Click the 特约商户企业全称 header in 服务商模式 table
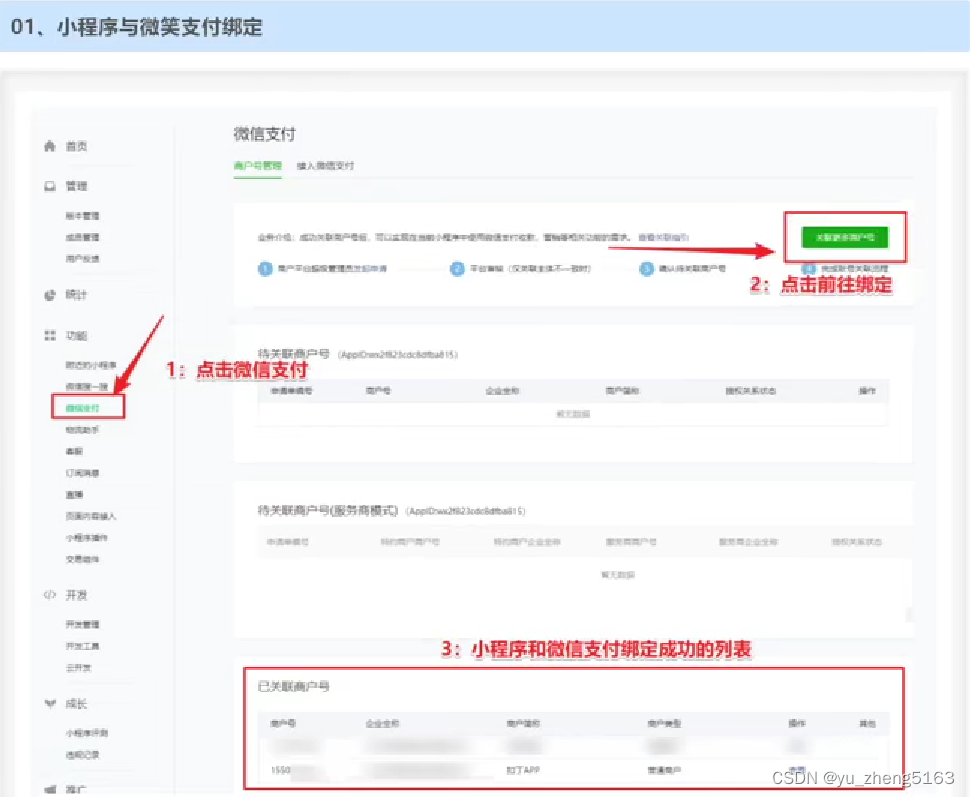This screenshot has width=970, height=797. point(526,542)
